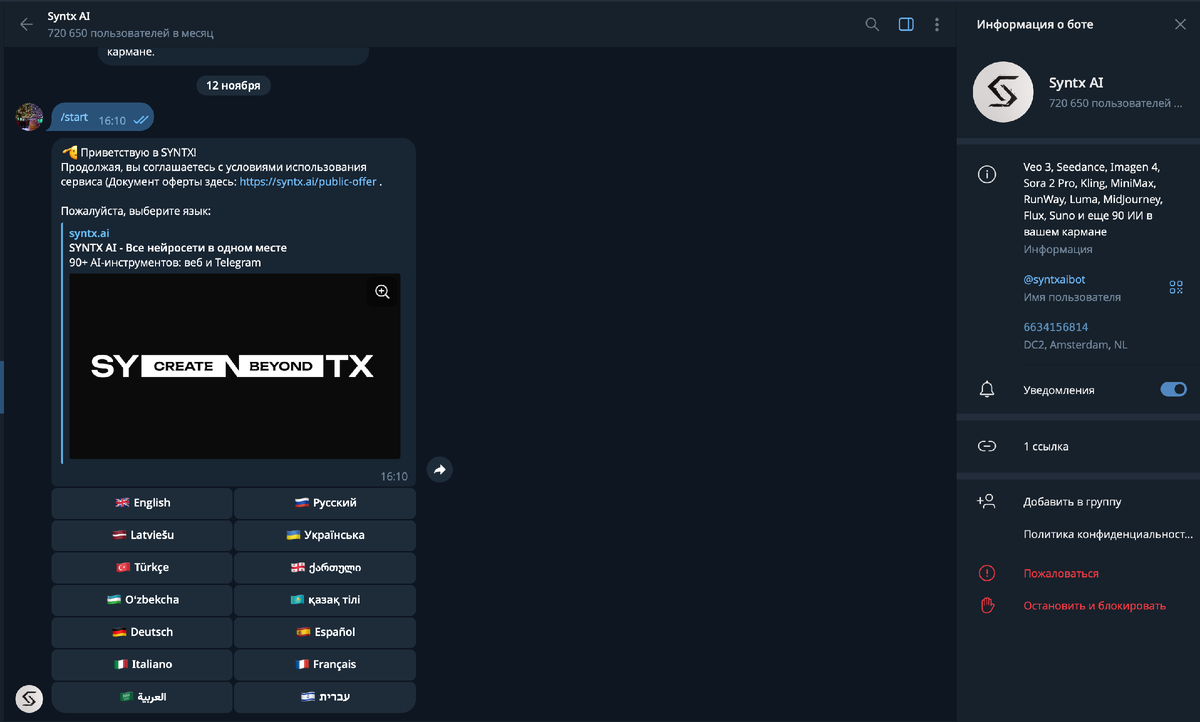Open search in chat magnifier icon
Viewport: 1200px width, 722px height.
[x=872, y=24]
